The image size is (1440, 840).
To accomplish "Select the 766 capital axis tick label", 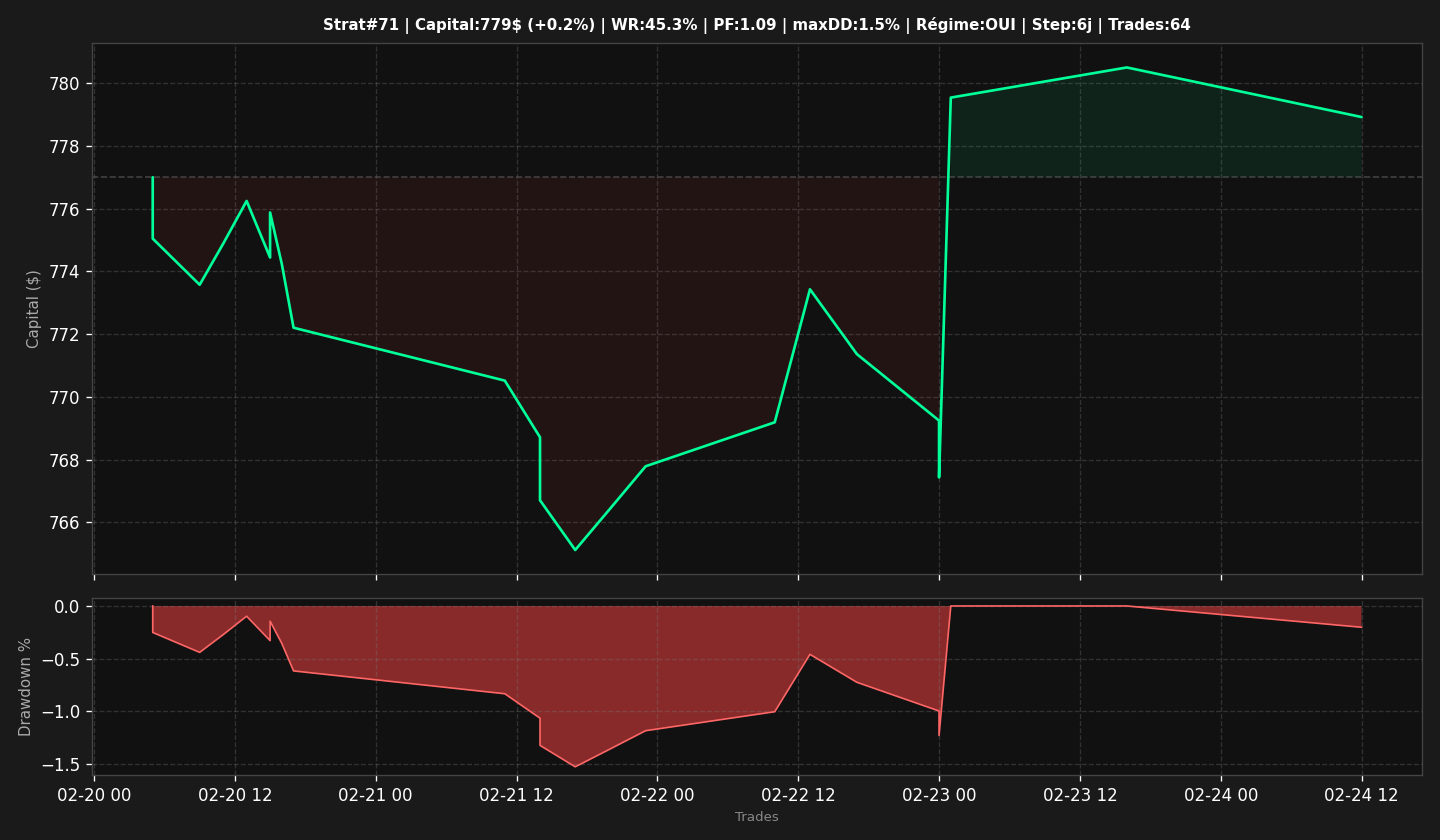I will pos(66,523).
